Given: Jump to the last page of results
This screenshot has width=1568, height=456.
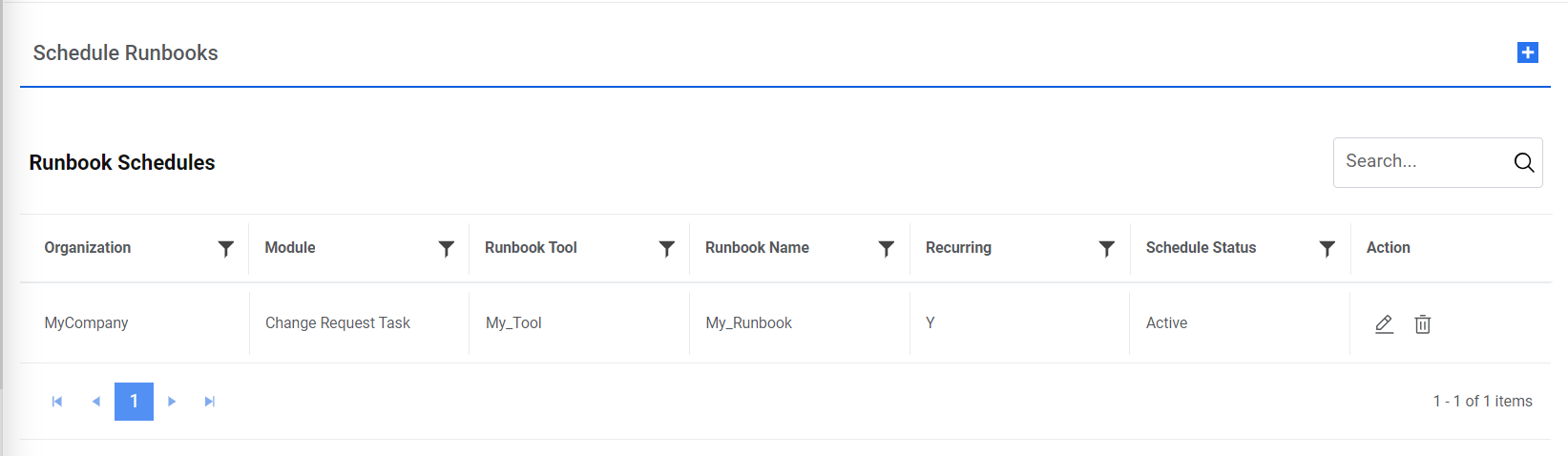Looking at the screenshot, I should (x=210, y=402).
